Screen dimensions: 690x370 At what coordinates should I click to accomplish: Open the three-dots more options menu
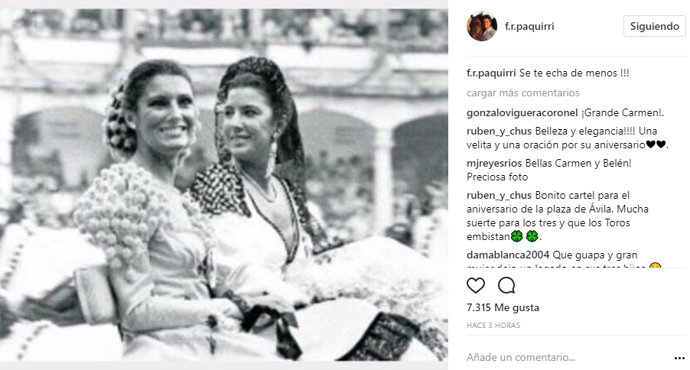pos(679,358)
